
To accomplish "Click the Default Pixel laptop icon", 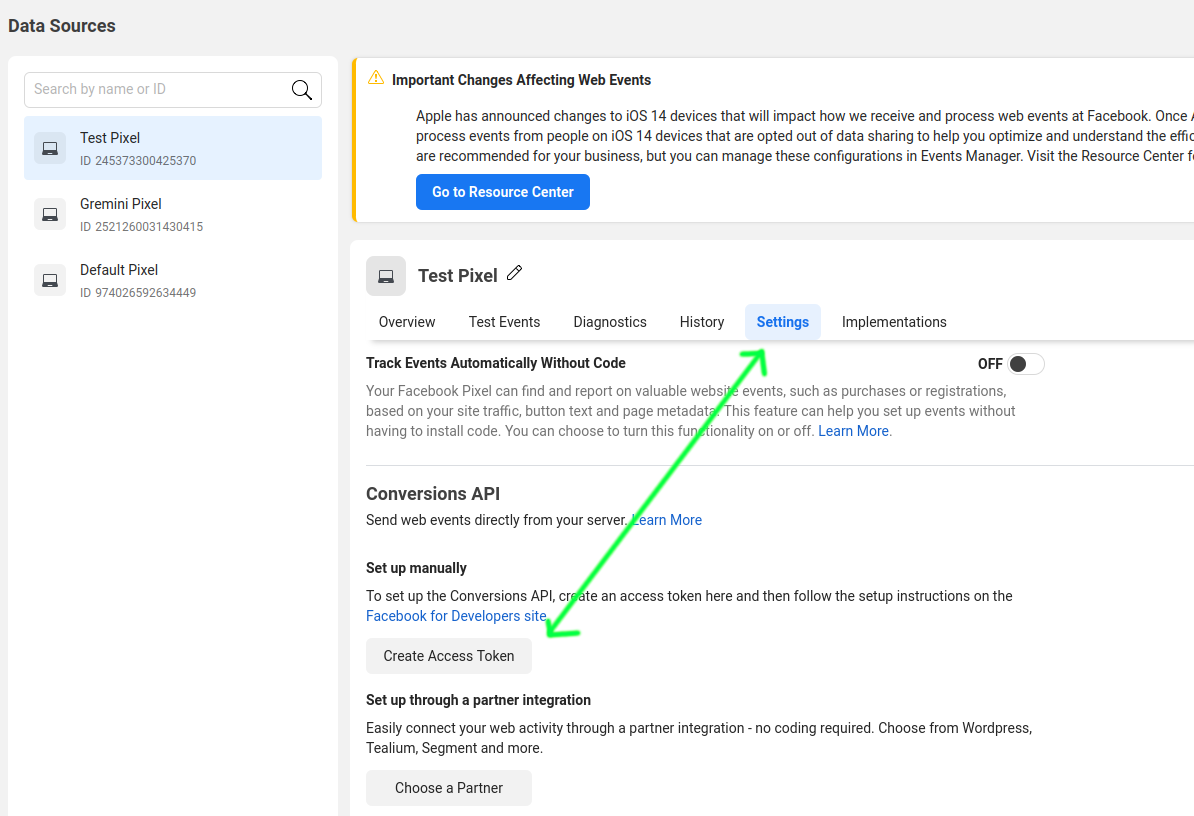I will [x=49, y=280].
